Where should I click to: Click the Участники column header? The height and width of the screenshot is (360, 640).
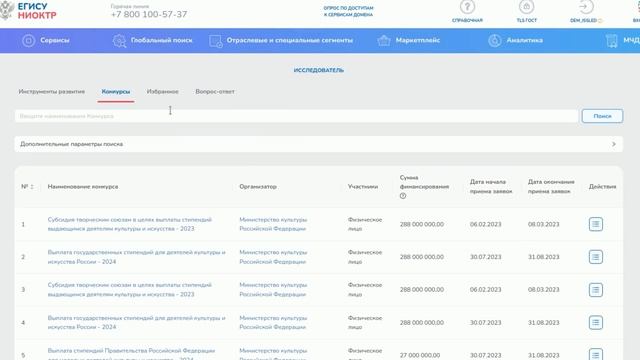pyautogui.click(x=363, y=187)
